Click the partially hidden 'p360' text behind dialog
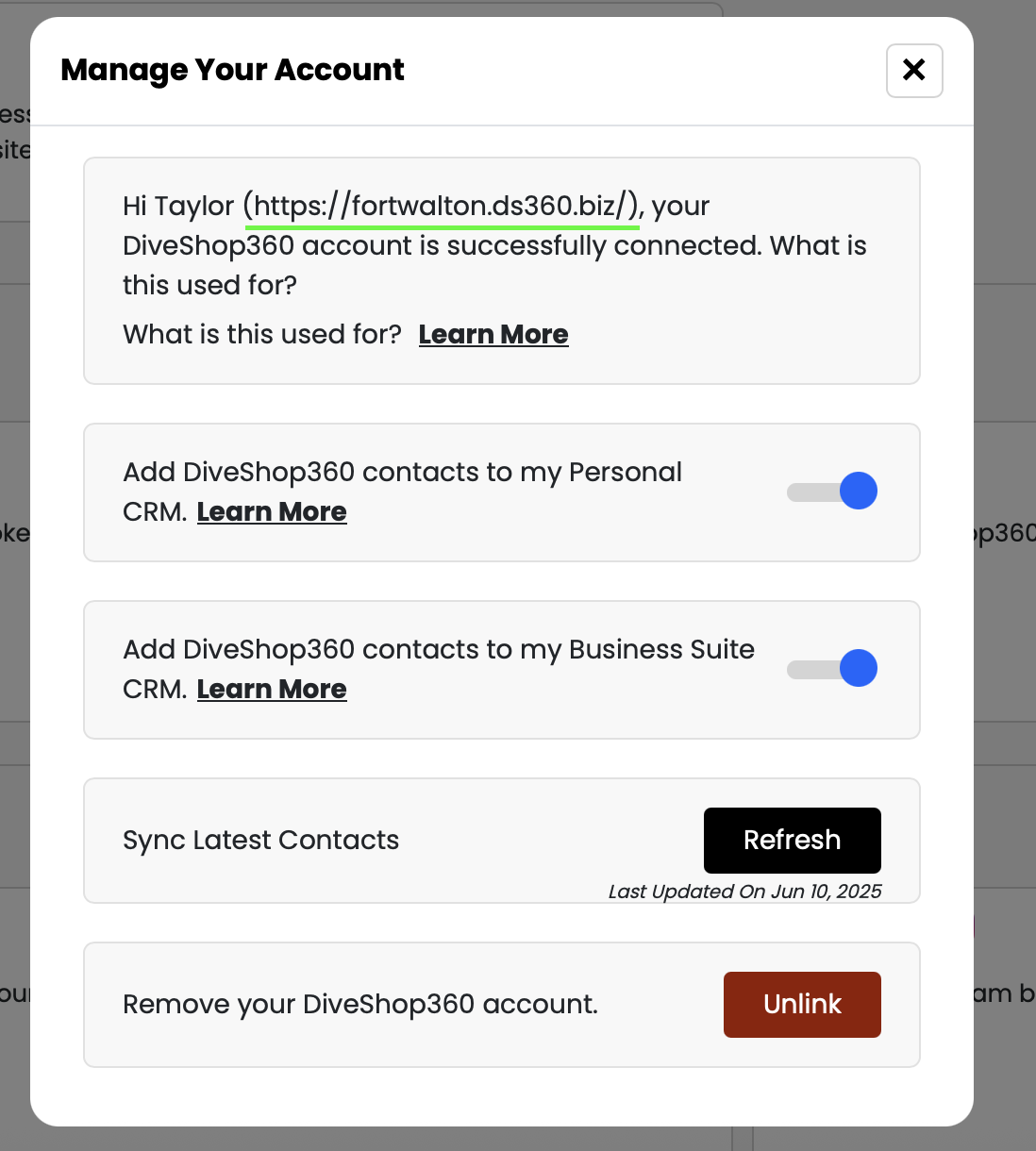 (x=1004, y=534)
